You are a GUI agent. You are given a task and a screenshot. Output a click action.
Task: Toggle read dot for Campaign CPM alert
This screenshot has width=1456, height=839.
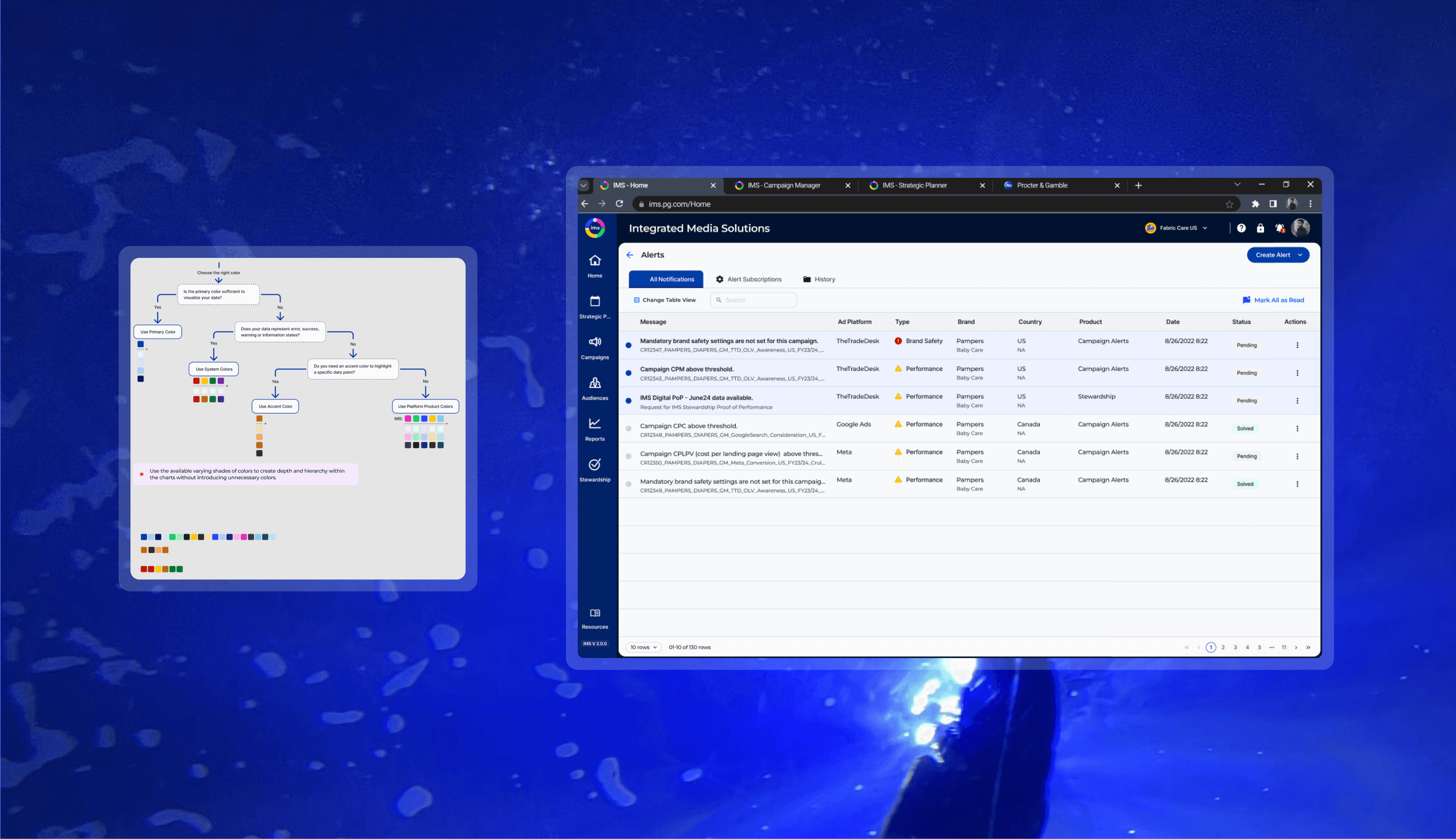(x=628, y=373)
